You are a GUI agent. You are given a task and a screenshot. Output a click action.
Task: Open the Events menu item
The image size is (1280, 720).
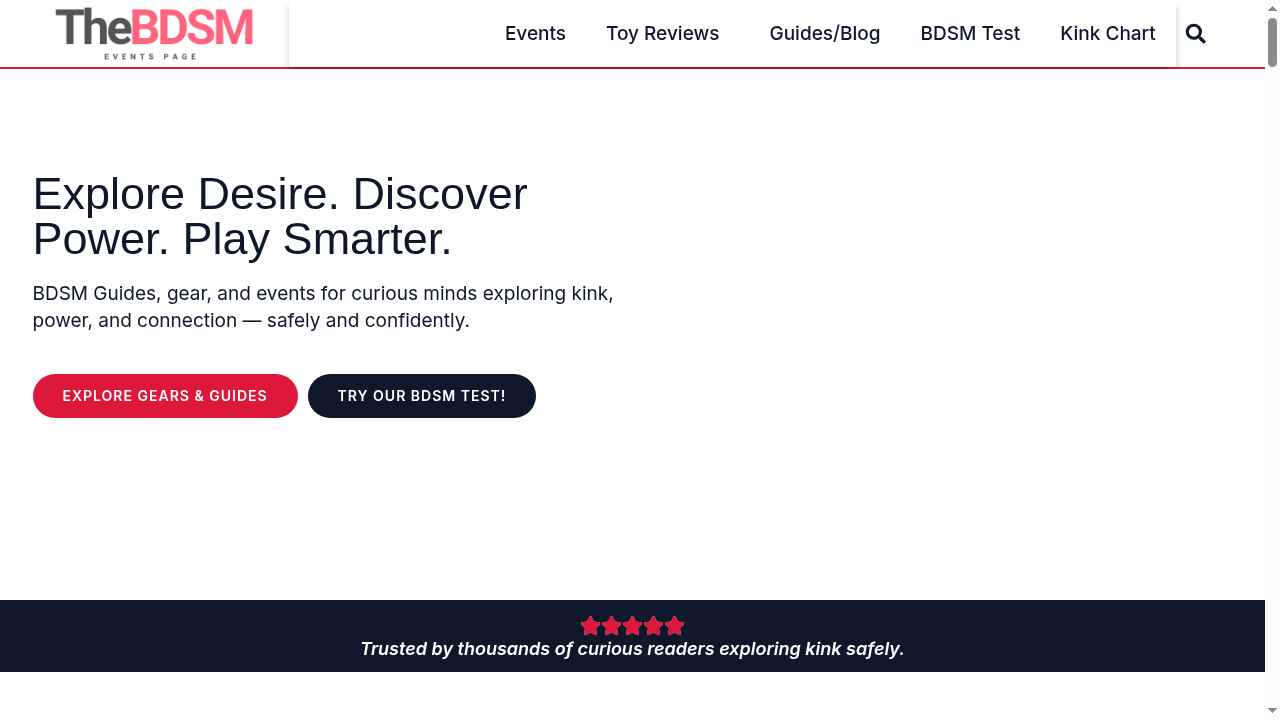point(535,34)
